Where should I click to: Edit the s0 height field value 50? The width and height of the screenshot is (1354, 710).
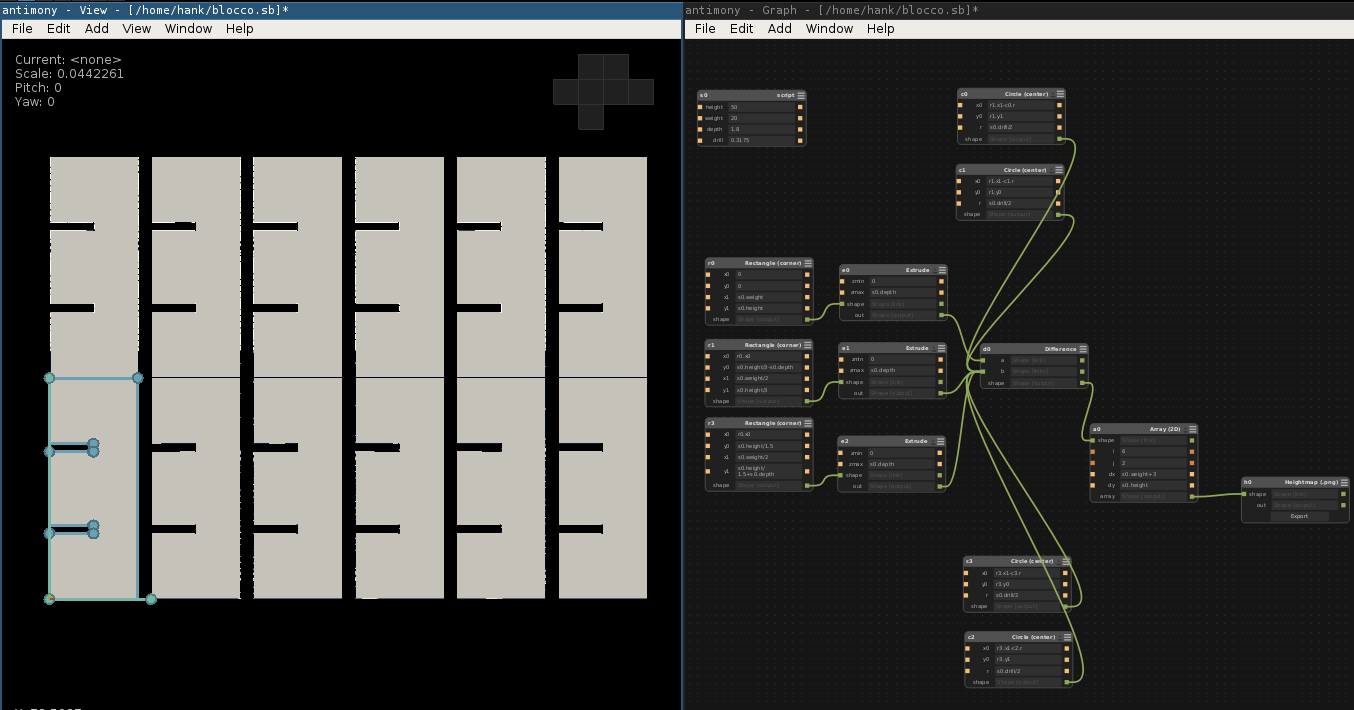coord(761,107)
